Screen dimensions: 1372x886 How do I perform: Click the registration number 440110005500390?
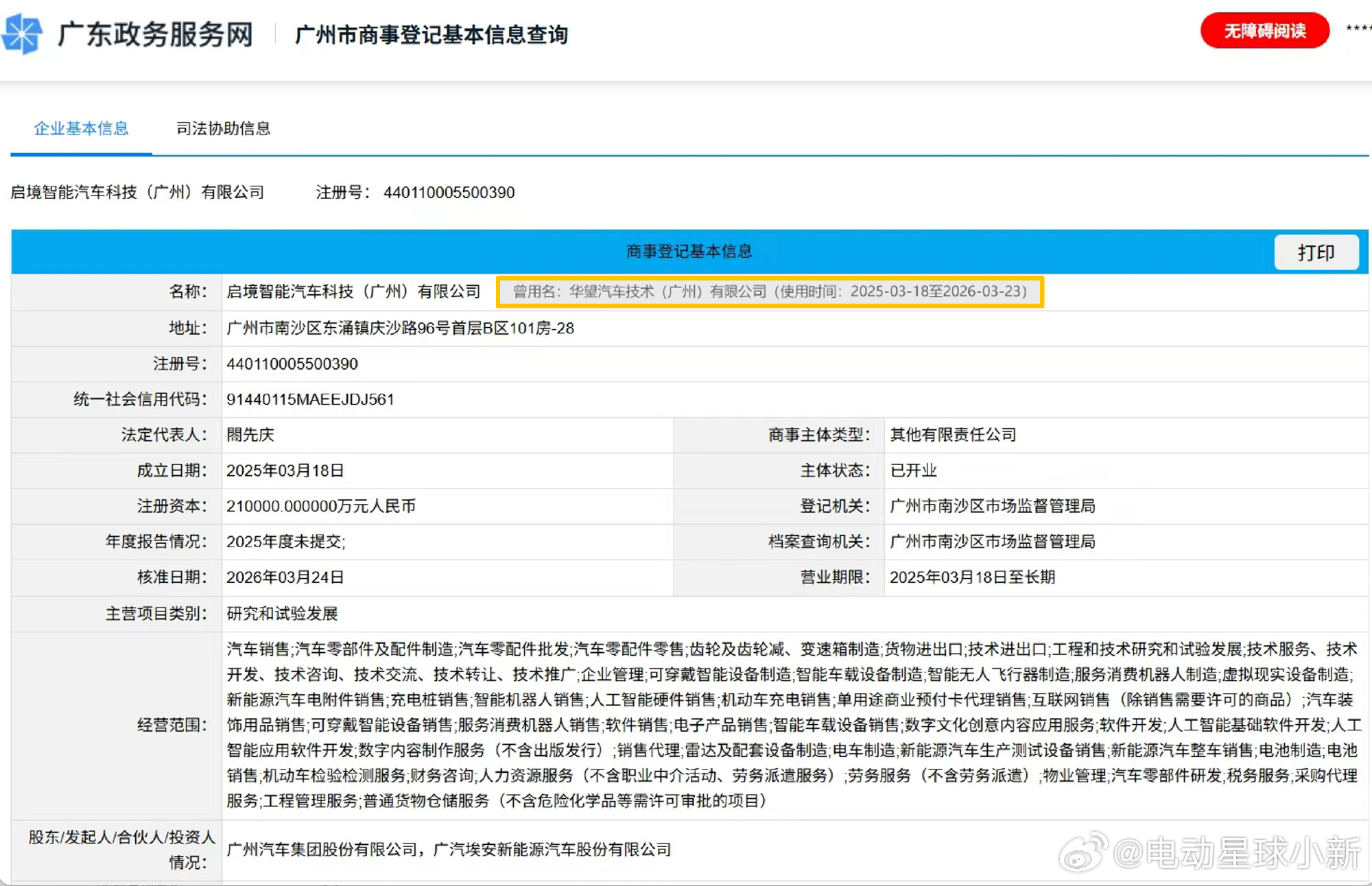point(292,363)
